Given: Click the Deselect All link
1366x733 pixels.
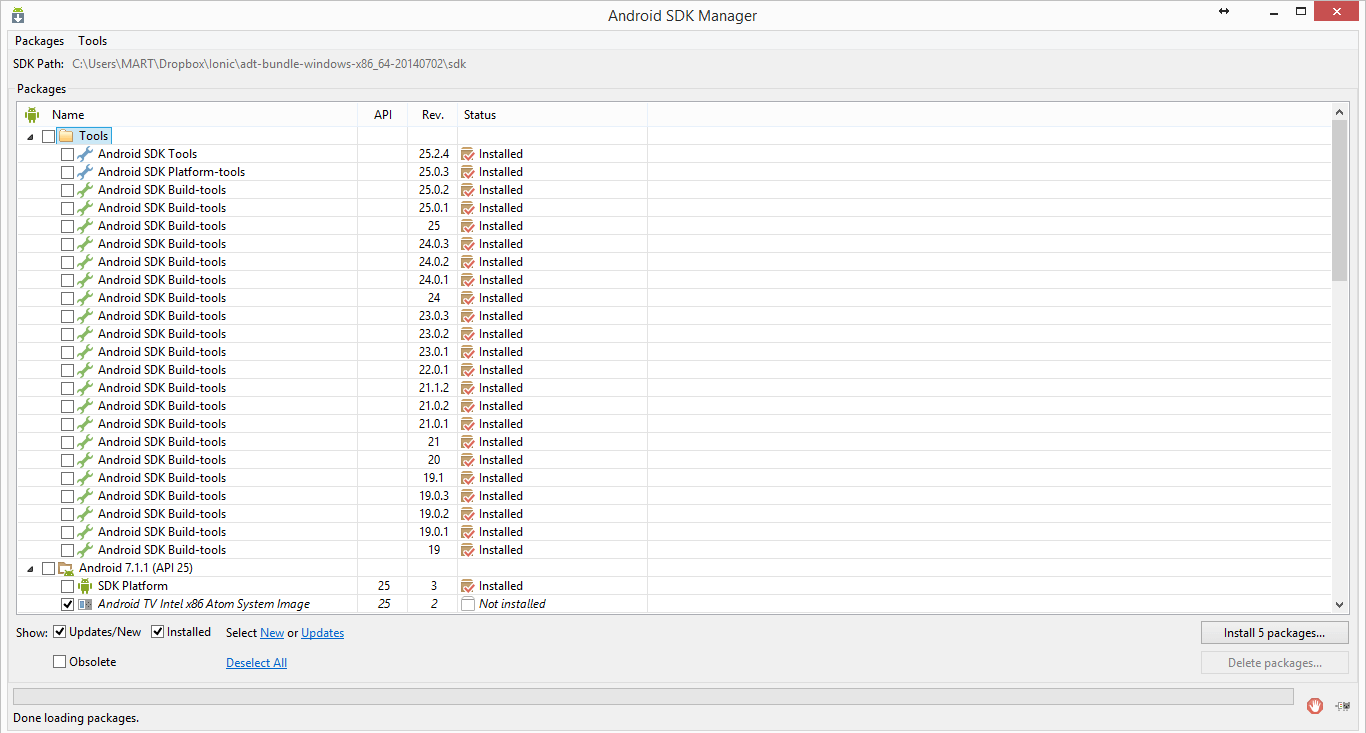Looking at the screenshot, I should (256, 663).
